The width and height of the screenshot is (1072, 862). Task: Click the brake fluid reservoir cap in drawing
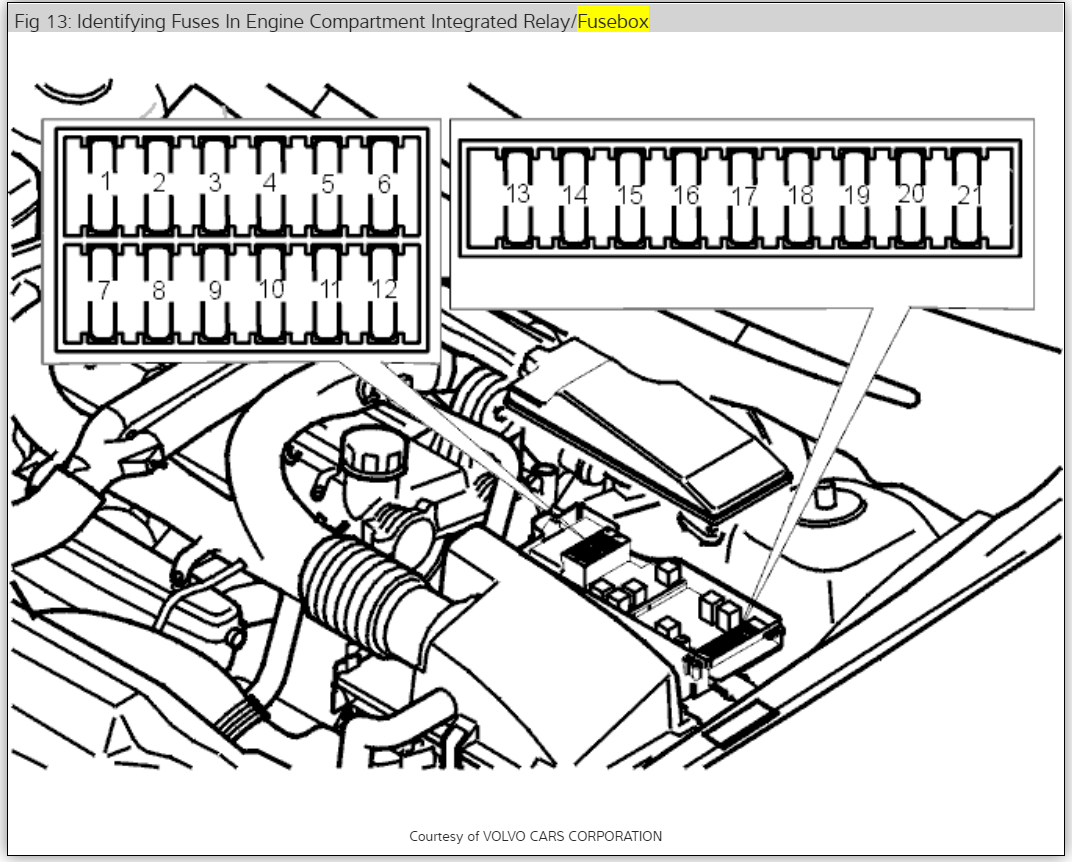375,451
